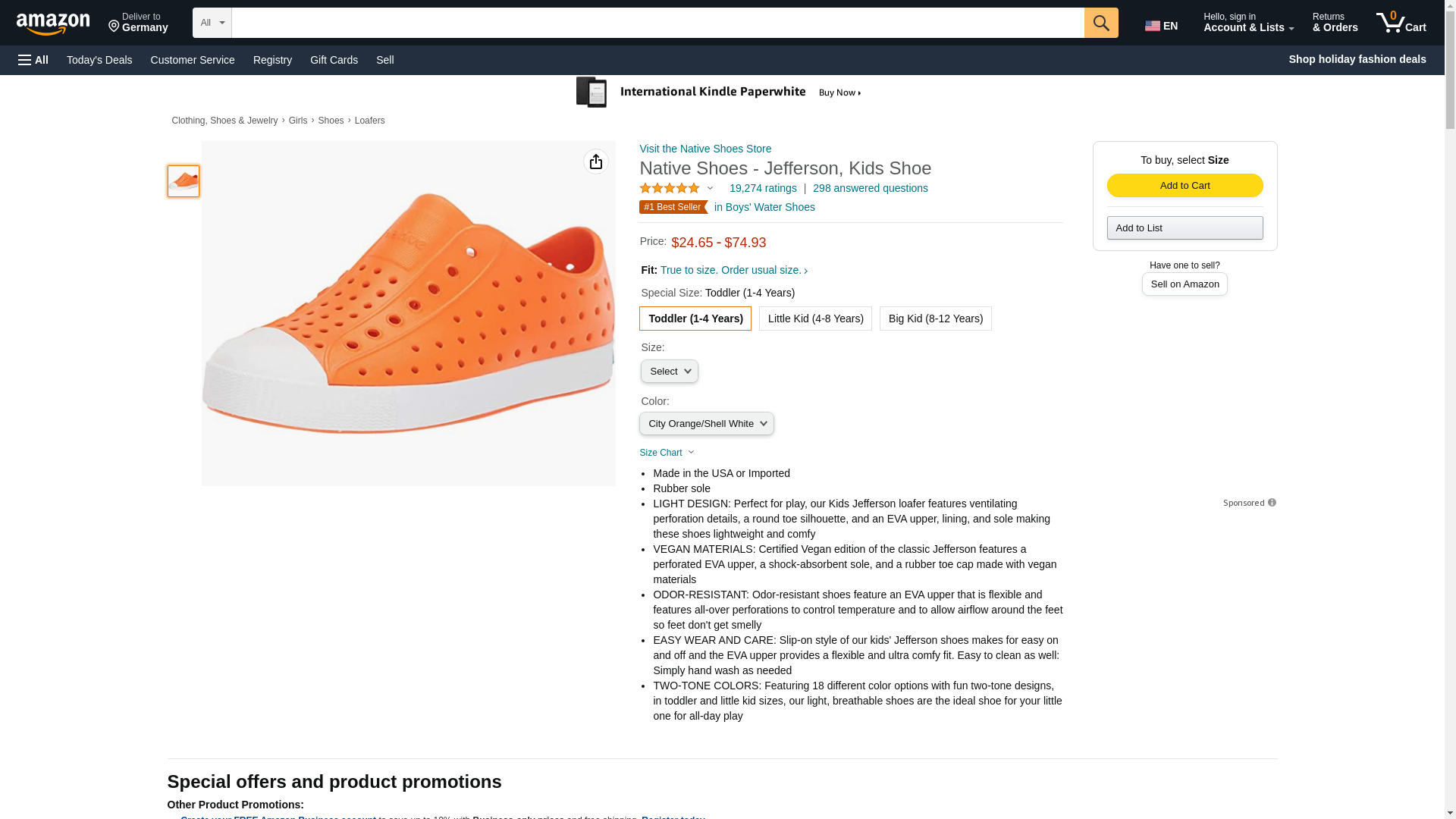Go to Gift Cards menu item
Screen dimensions: 1456x819
334,60
